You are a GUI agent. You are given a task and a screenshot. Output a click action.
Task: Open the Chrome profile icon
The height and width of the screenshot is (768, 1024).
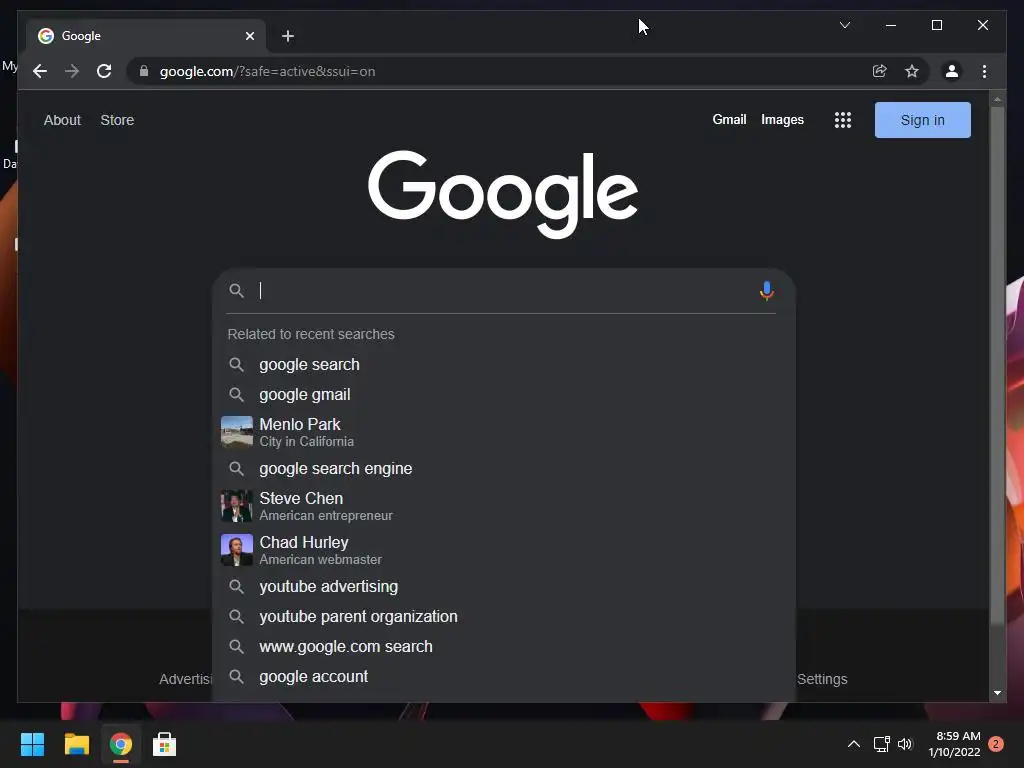[952, 71]
